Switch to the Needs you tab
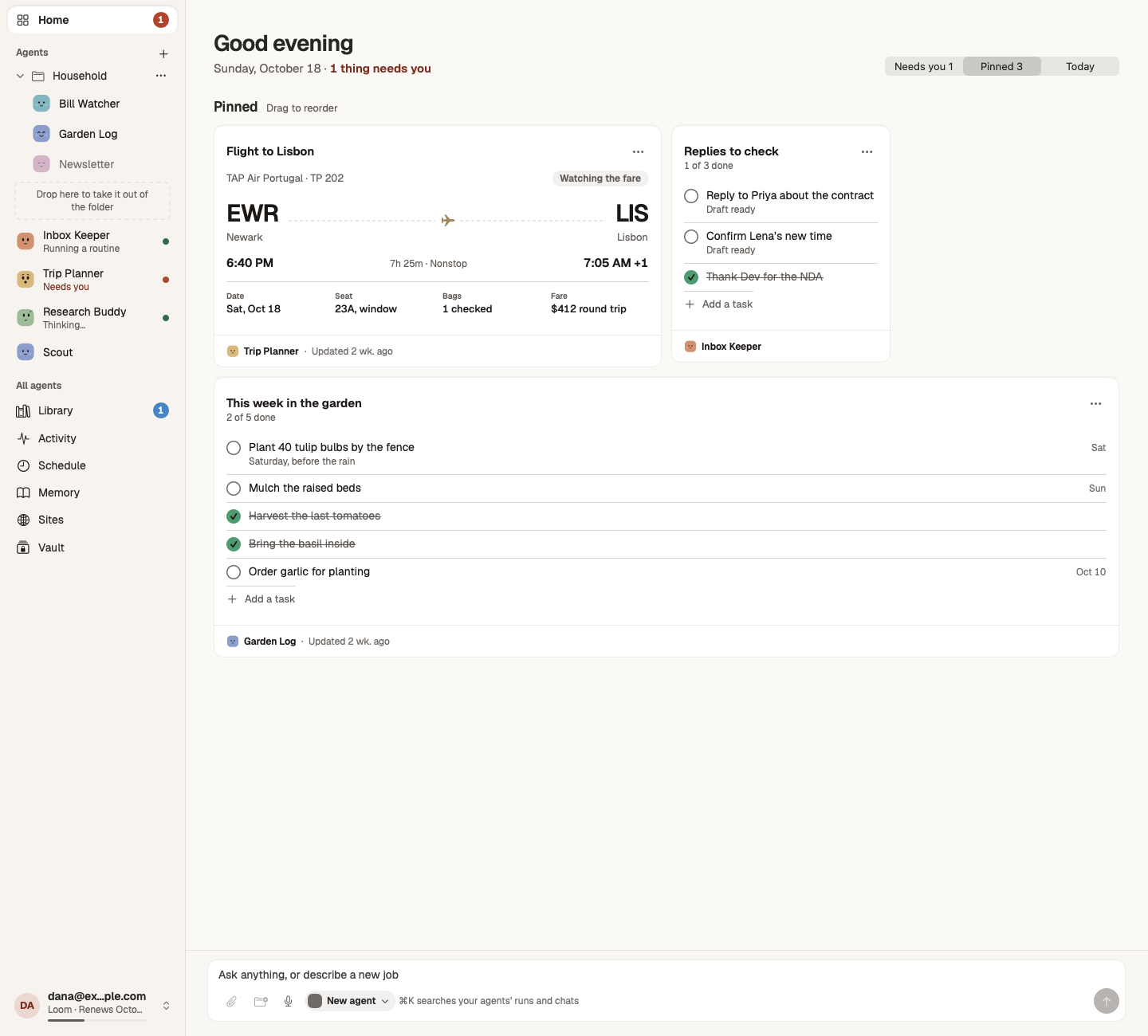 coord(923,66)
